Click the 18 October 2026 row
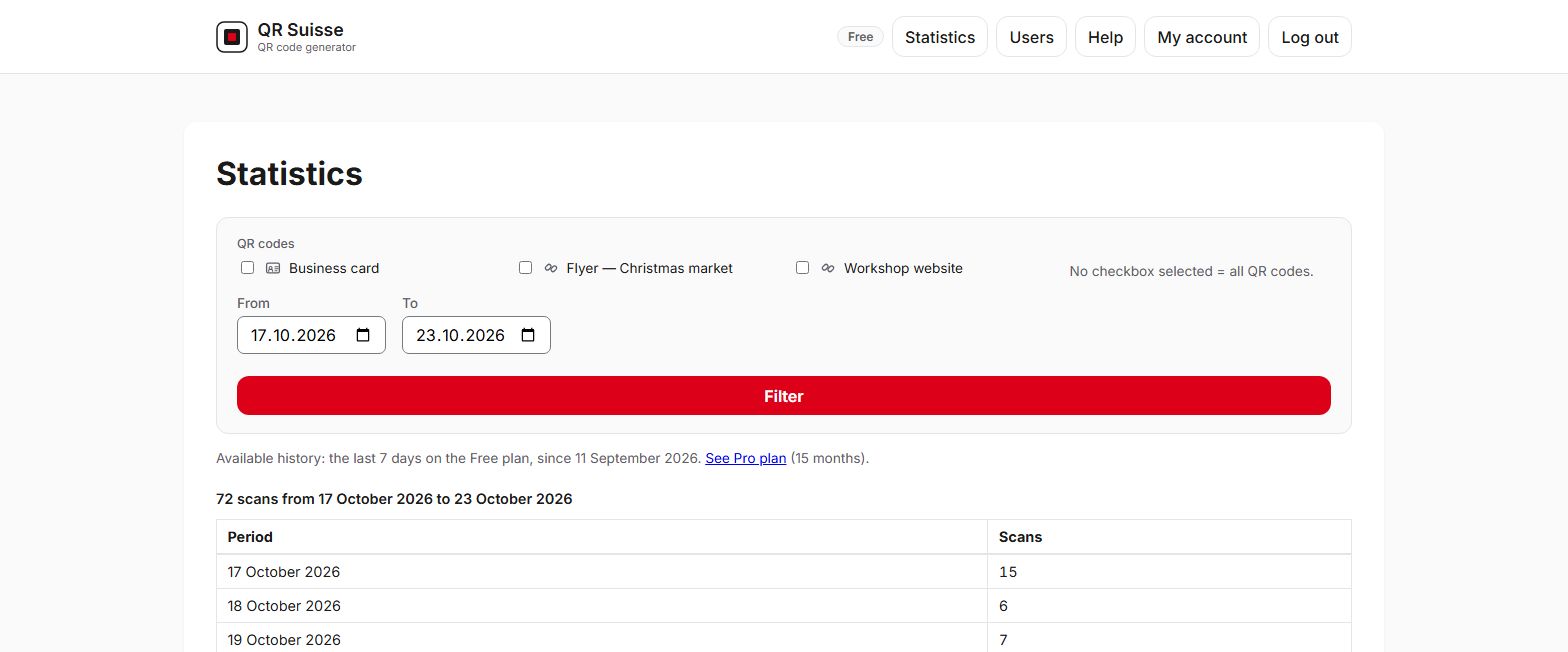Image resolution: width=1568 pixels, height=652 pixels. click(x=784, y=606)
